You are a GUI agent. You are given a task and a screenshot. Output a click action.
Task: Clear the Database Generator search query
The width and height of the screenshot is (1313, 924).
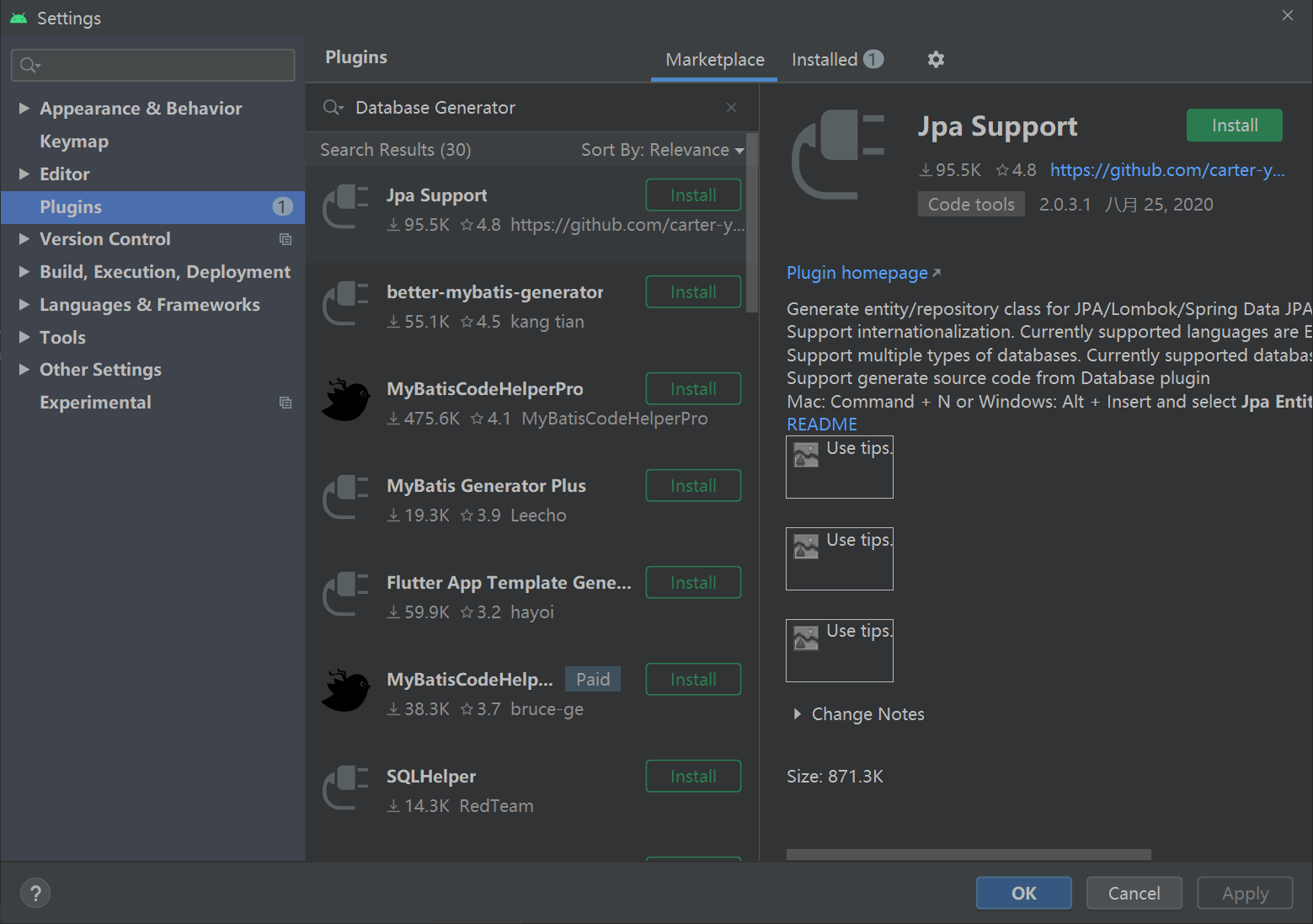tap(730, 107)
